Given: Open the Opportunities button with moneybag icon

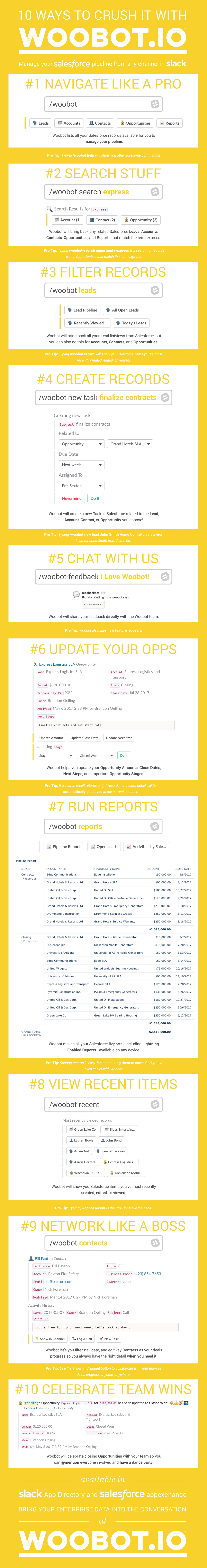Looking at the screenshot, I should (x=135, y=123).
